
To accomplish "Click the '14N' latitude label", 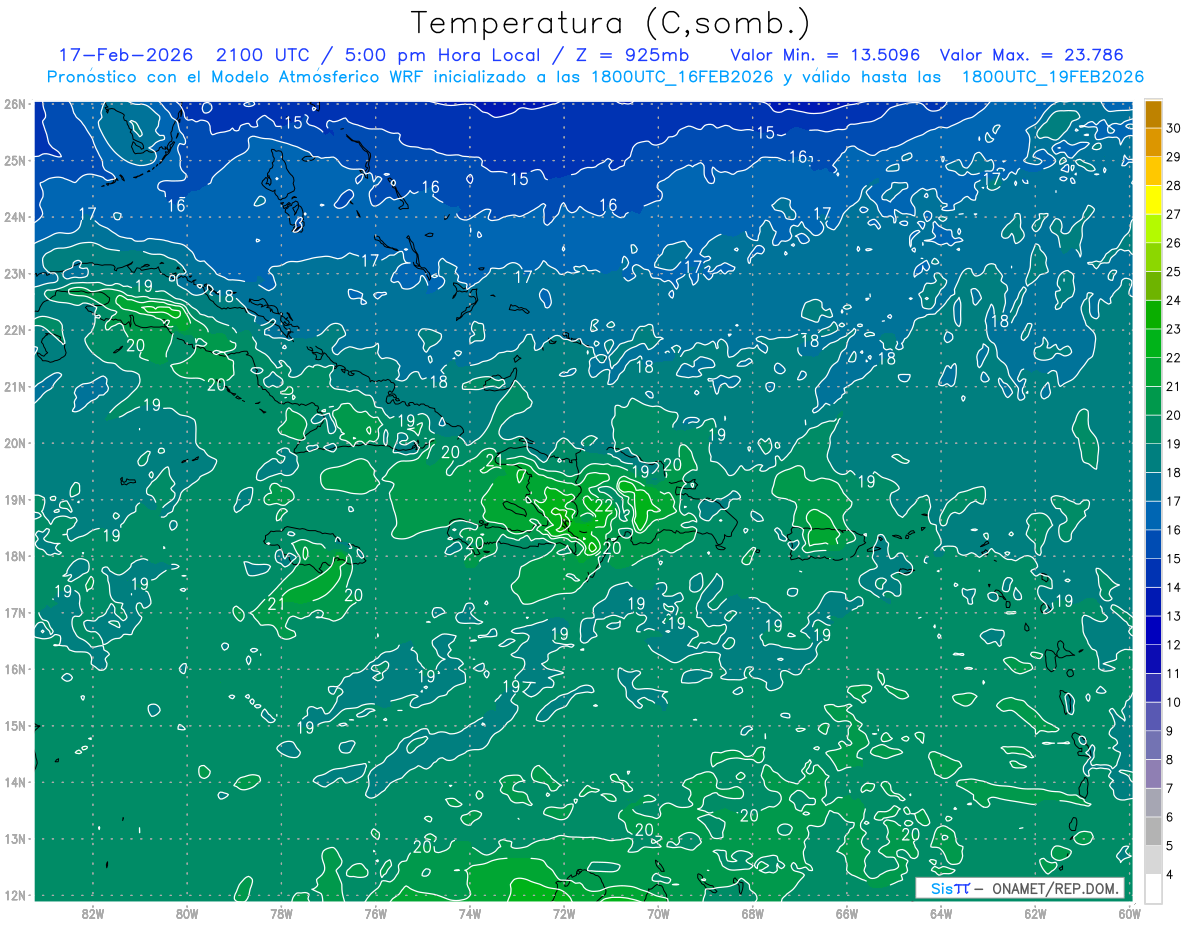I will coord(15,782).
